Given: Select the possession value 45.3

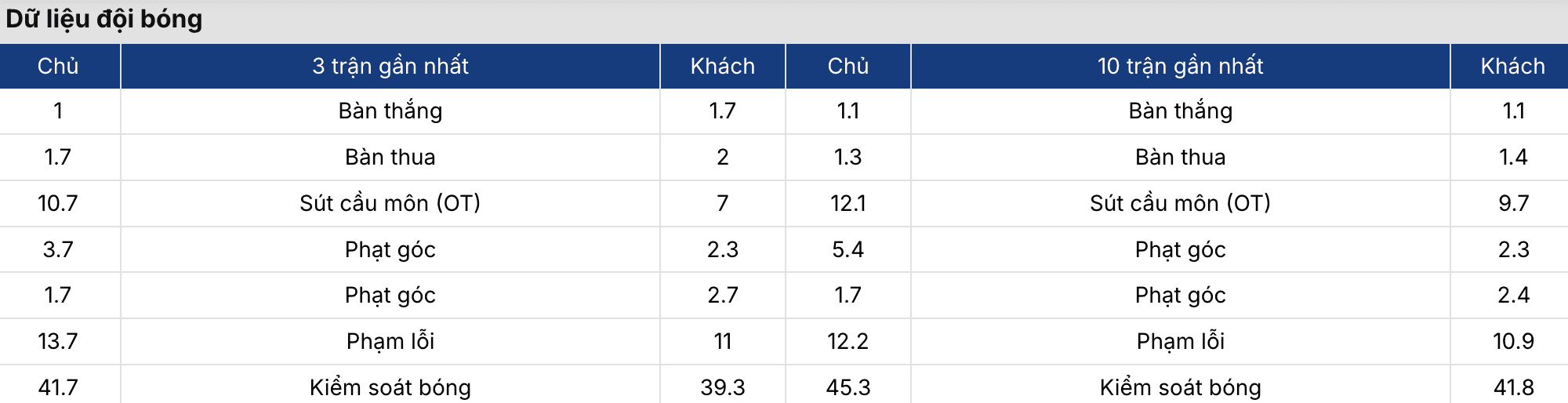Looking at the screenshot, I should (x=848, y=387).
